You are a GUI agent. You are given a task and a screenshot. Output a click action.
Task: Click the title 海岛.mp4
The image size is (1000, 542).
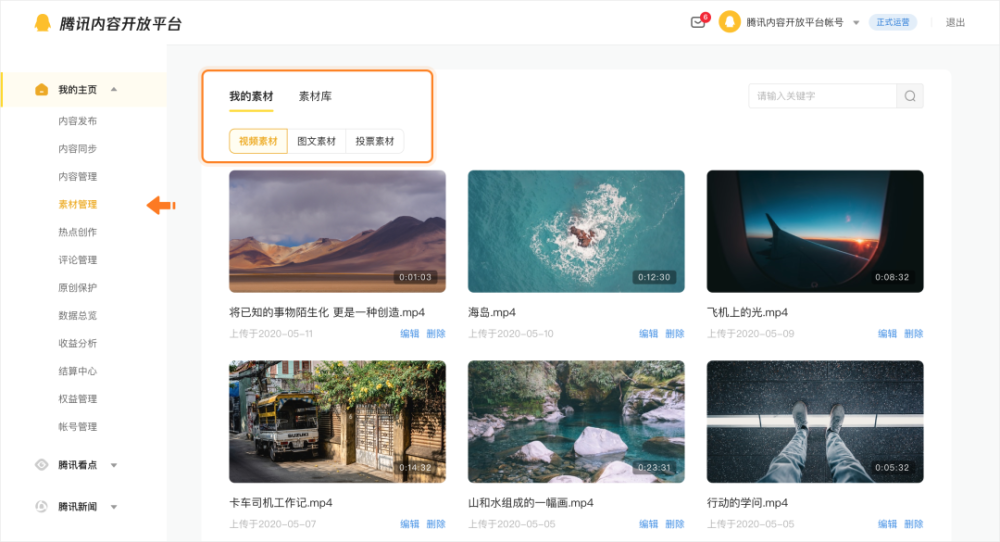point(492,312)
